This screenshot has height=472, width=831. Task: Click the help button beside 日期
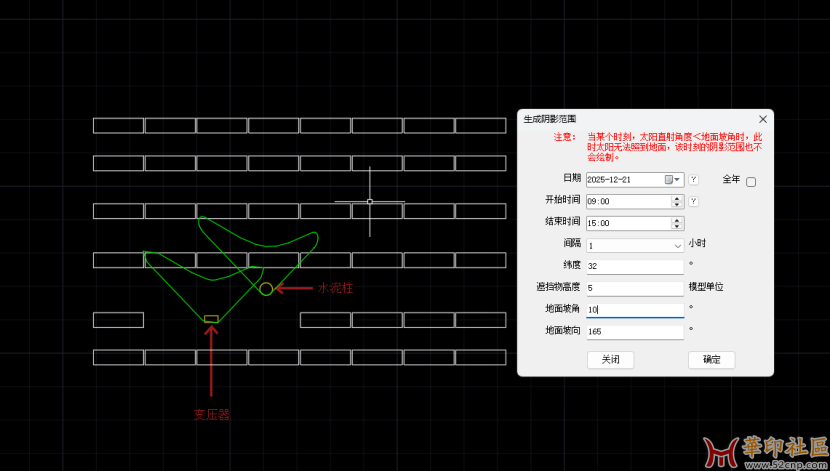[x=693, y=180]
